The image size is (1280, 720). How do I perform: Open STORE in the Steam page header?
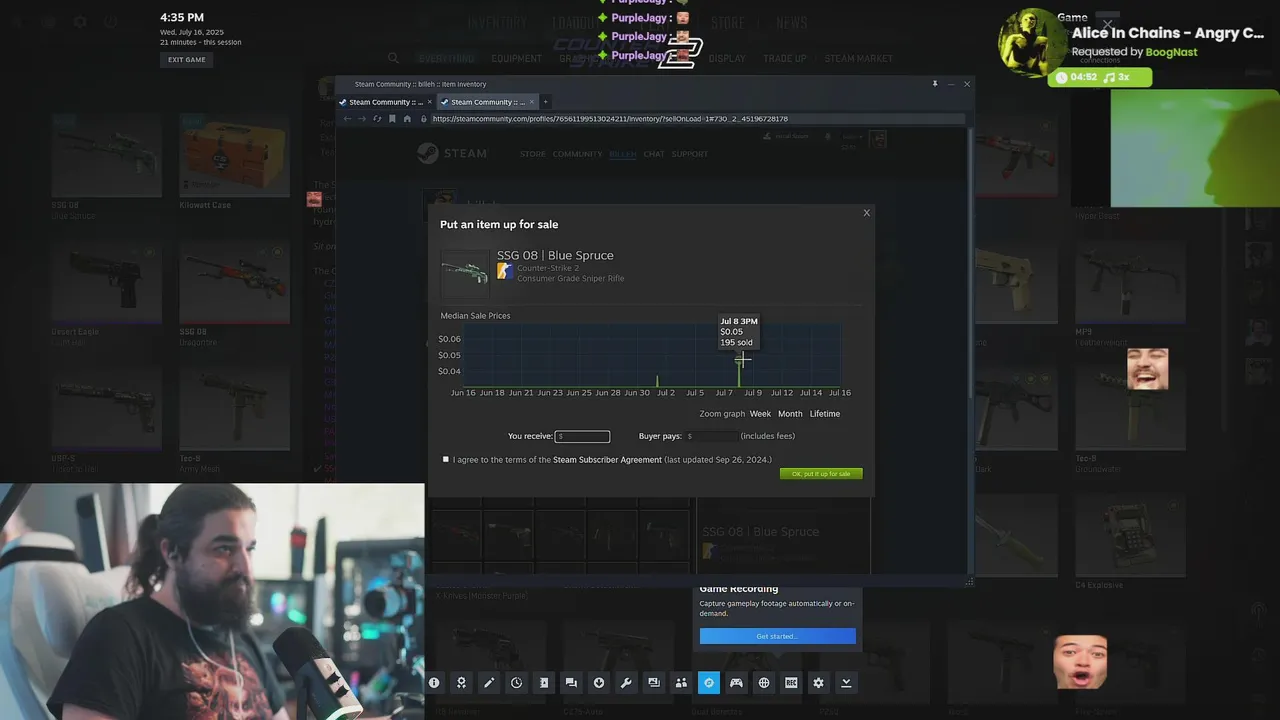pos(533,154)
